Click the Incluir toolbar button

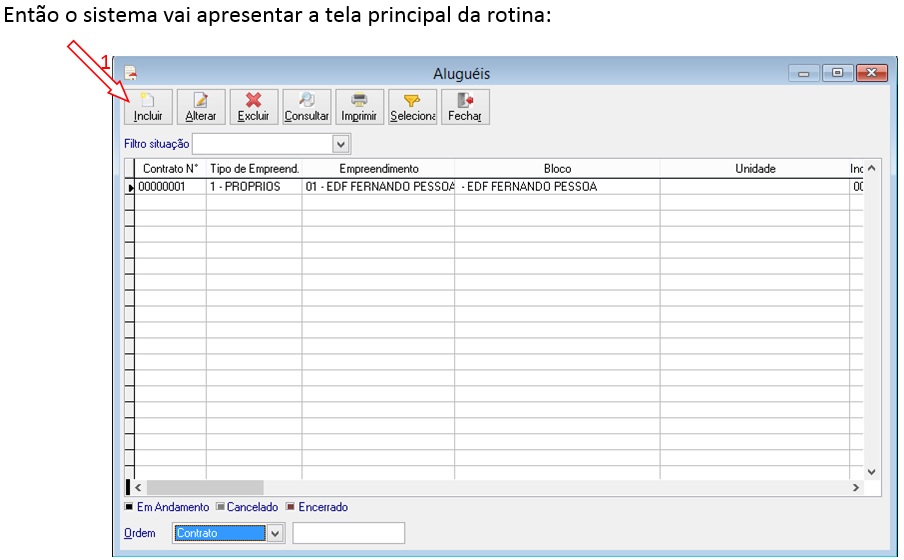[148, 107]
